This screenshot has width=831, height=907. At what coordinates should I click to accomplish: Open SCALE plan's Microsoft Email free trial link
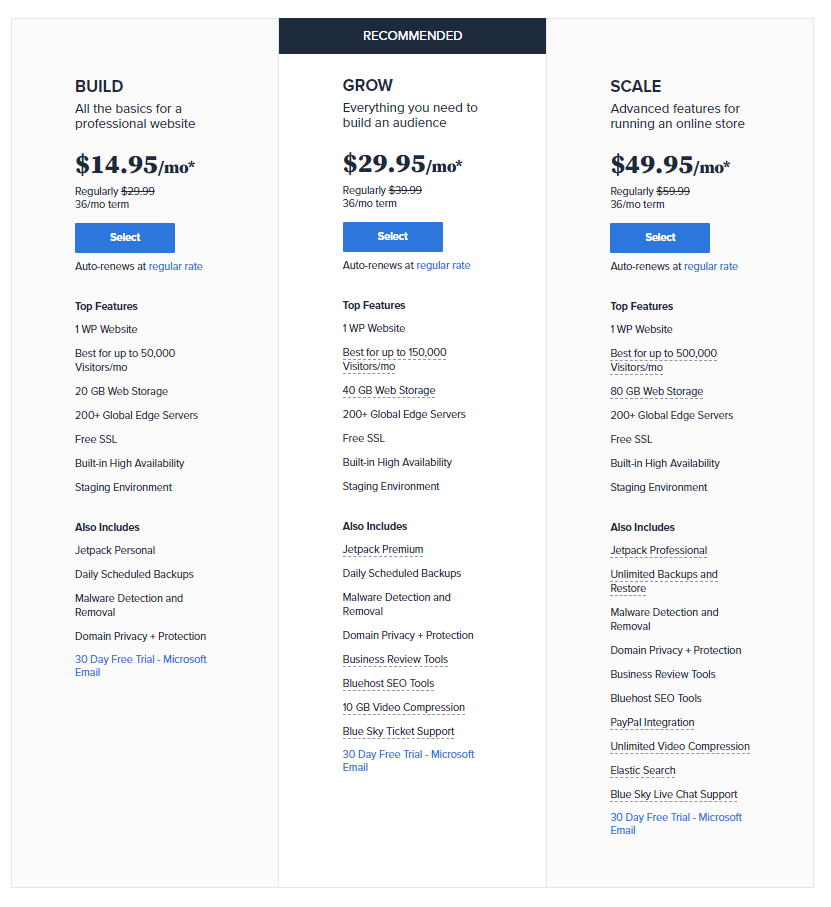point(676,824)
